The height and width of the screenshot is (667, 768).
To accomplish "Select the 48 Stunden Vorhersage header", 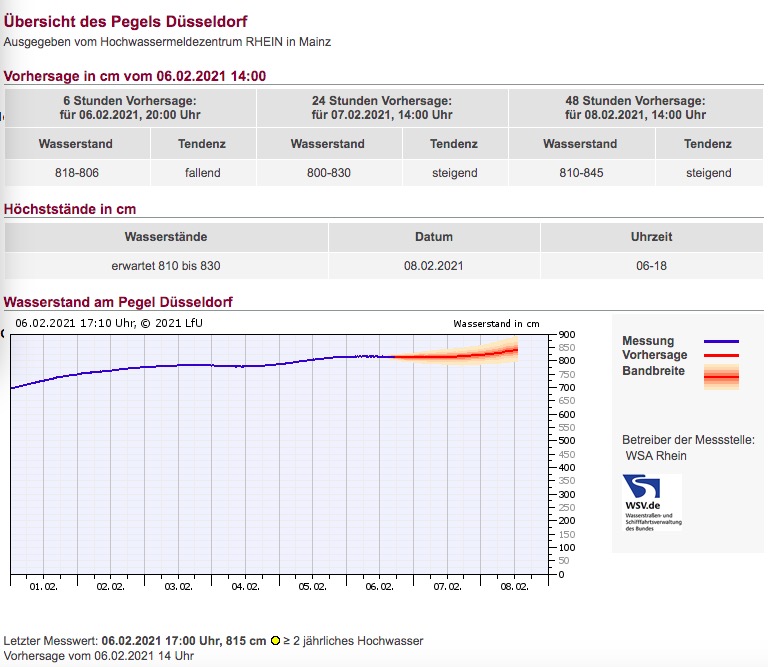I will 635,107.
